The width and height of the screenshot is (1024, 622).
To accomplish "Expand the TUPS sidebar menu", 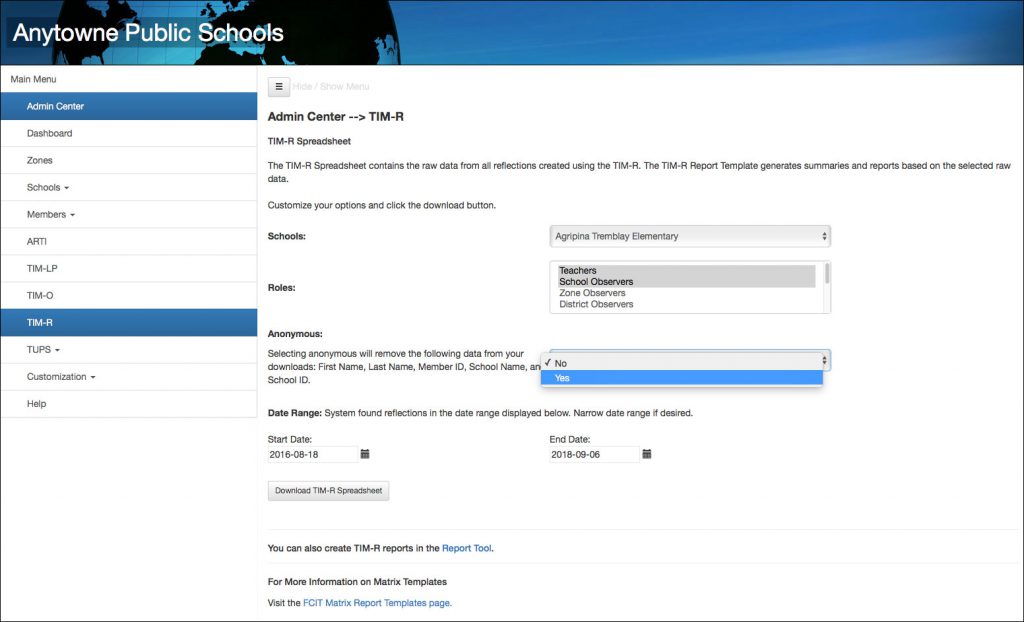I will point(40,349).
